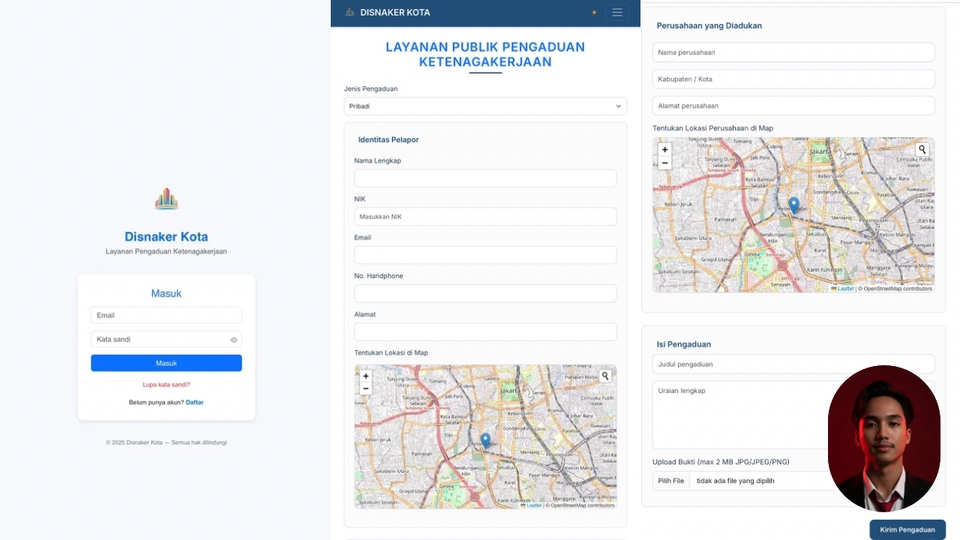The image size is (960, 540).
Task: Click the Disnaker Kota building logo on login panel
Action: click(166, 199)
